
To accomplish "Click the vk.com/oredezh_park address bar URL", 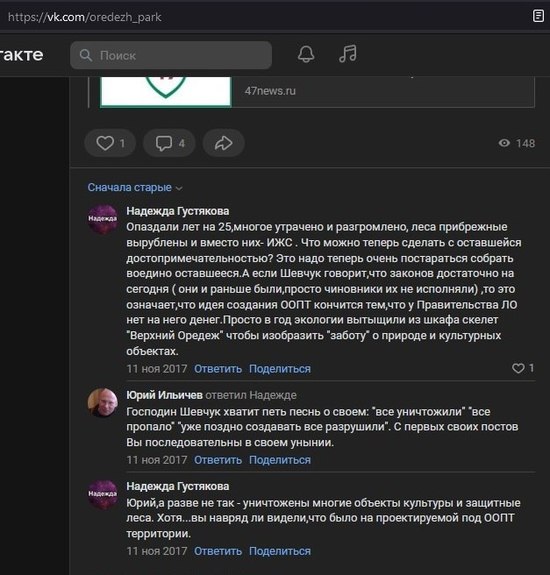I will pyautogui.click(x=85, y=17).
